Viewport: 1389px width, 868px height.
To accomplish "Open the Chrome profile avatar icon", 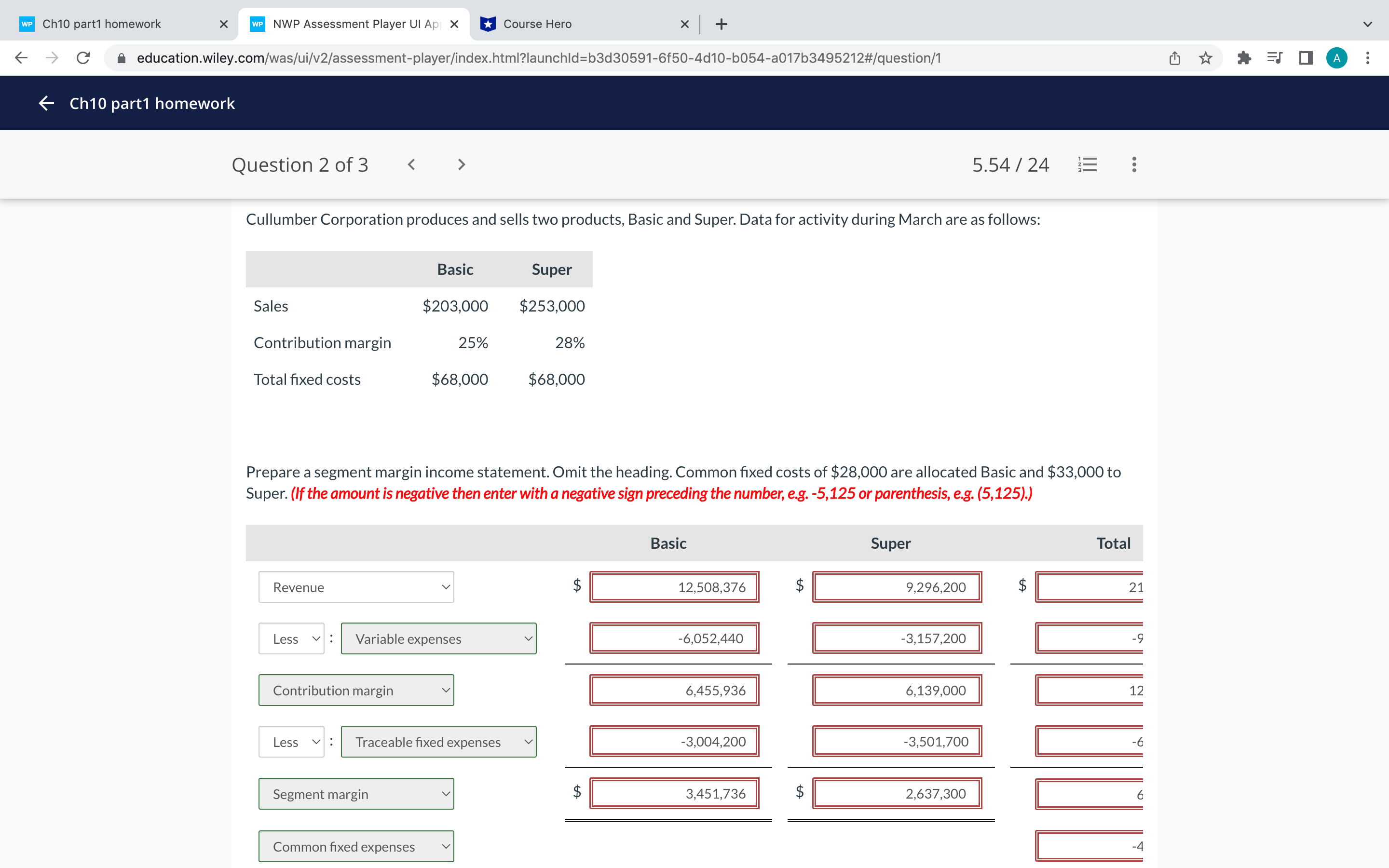I will 1337,57.
